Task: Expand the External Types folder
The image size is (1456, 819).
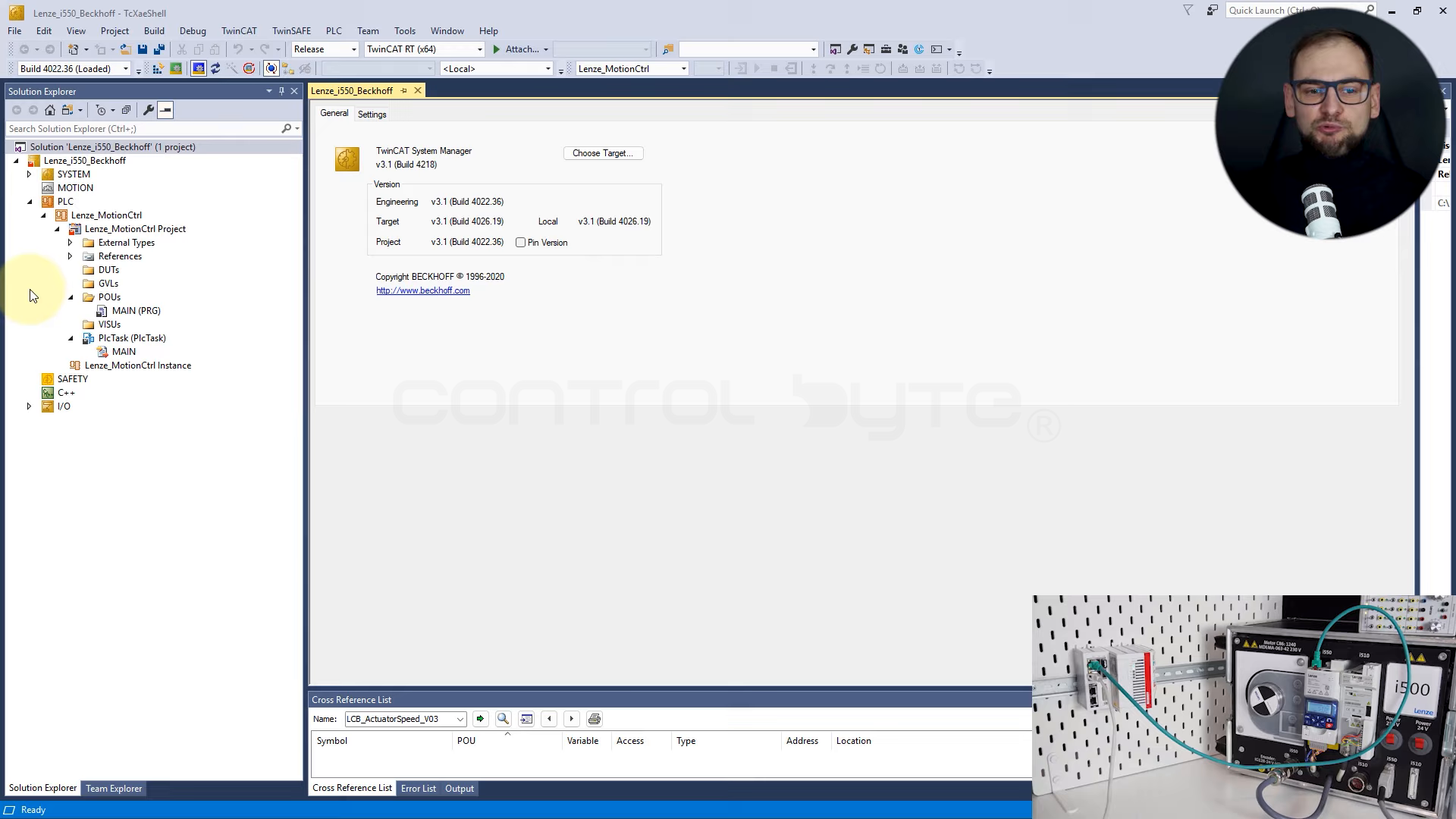Action: (71, 243)
